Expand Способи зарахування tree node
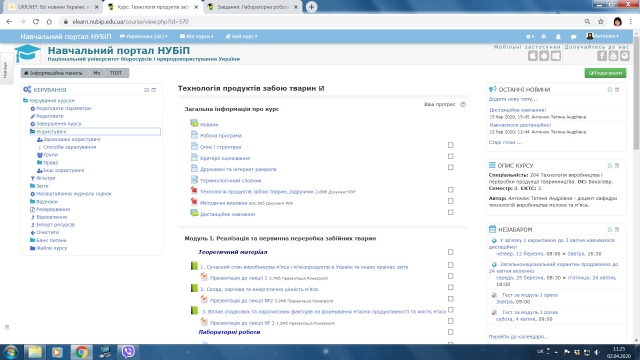This screenshot has height=360, width=640. pyautogui.click(x=40, y=147)
